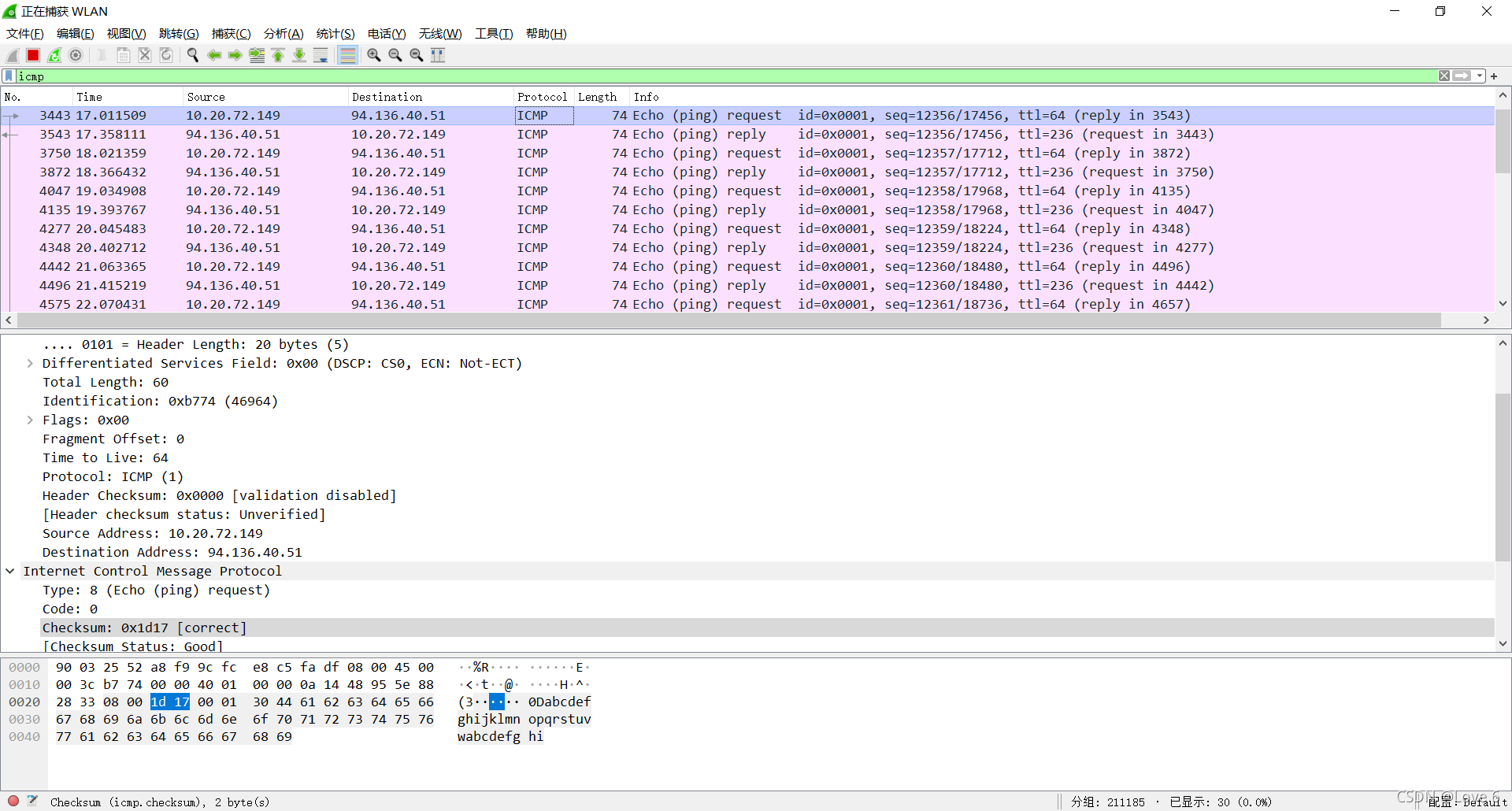This screenshot has width=1512, height=811.
Task: Toggle packet list colorization
Action: click(x=347, y=55)
